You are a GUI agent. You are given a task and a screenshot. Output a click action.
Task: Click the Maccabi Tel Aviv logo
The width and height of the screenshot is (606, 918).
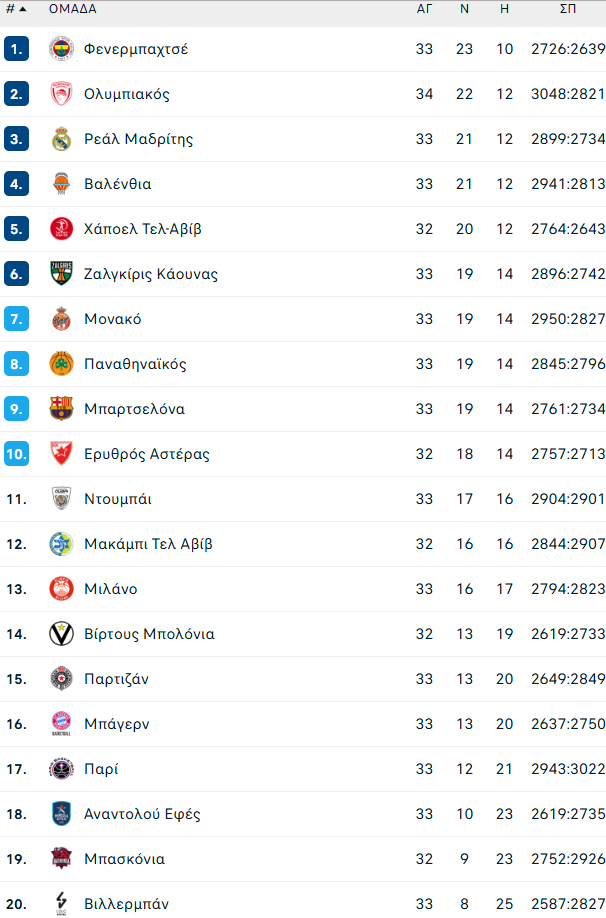pyautogui.click(x=61, y=544)
